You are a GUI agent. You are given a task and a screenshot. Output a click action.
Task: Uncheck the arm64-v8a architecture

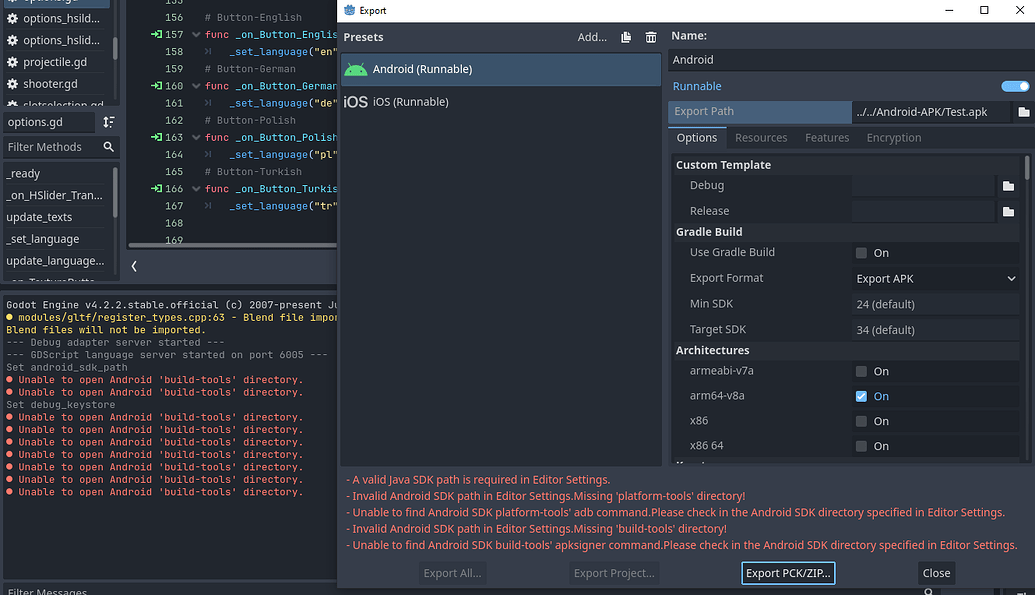click(861, 396)
